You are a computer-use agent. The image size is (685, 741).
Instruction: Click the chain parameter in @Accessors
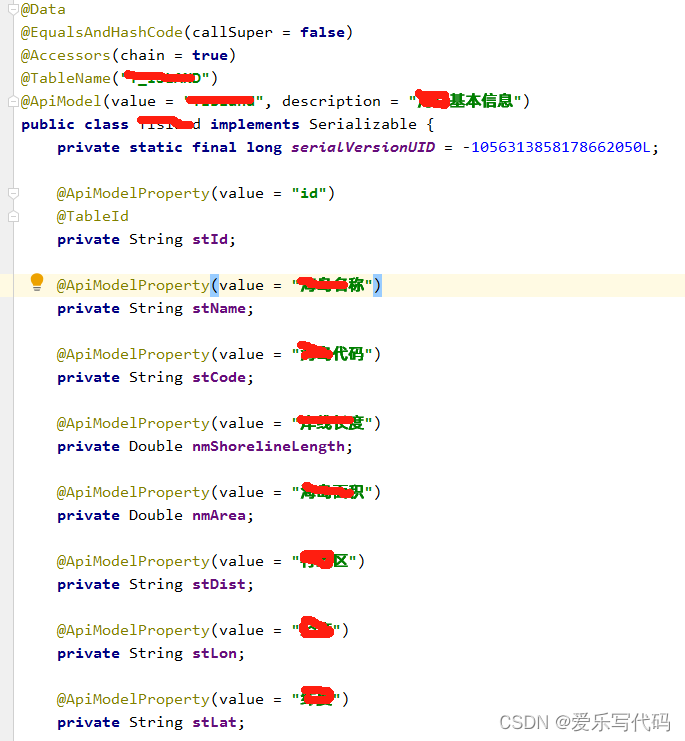(142, 55)
